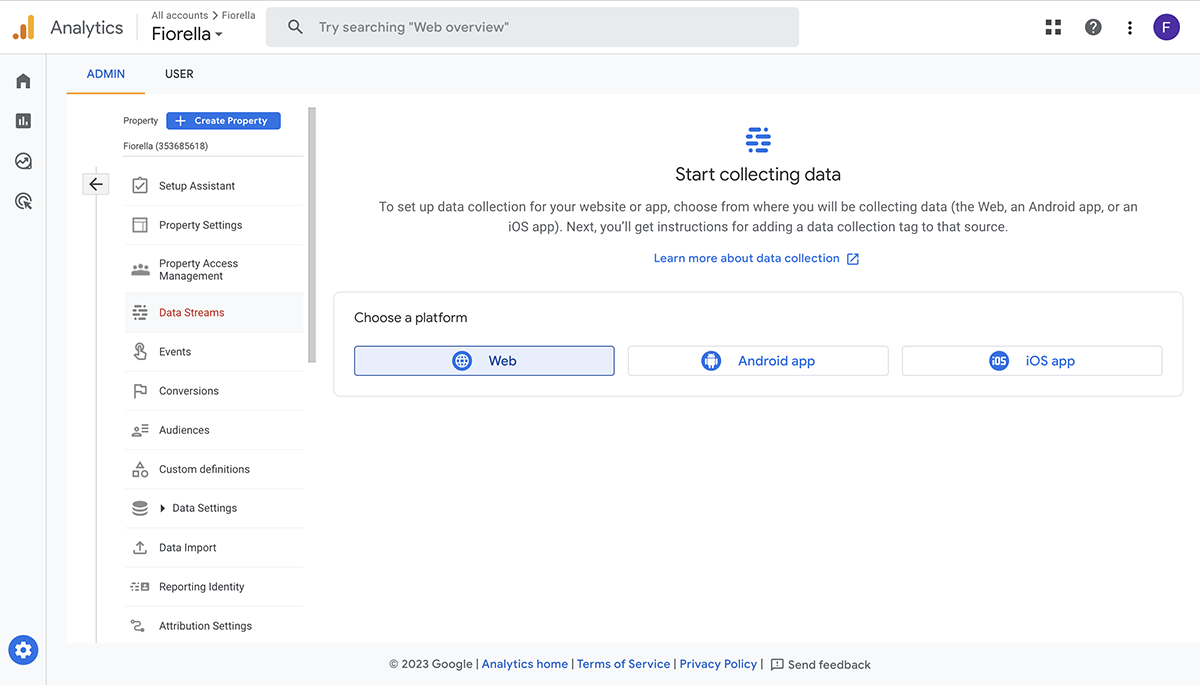
Task: Open the Reports icon
Action: [x=23, y=120]
